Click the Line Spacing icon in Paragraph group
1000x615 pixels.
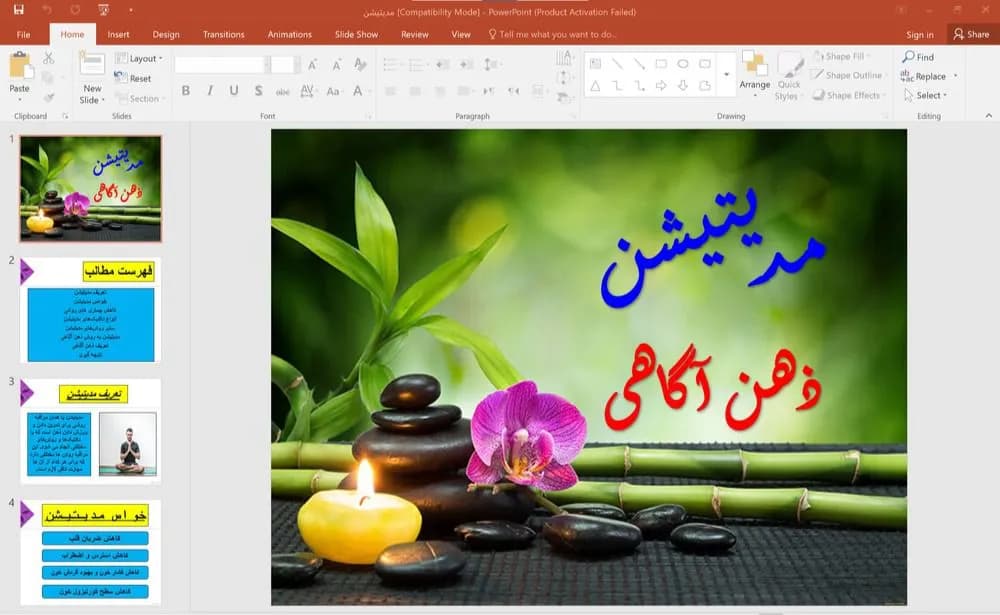click(x=490, y=64)
